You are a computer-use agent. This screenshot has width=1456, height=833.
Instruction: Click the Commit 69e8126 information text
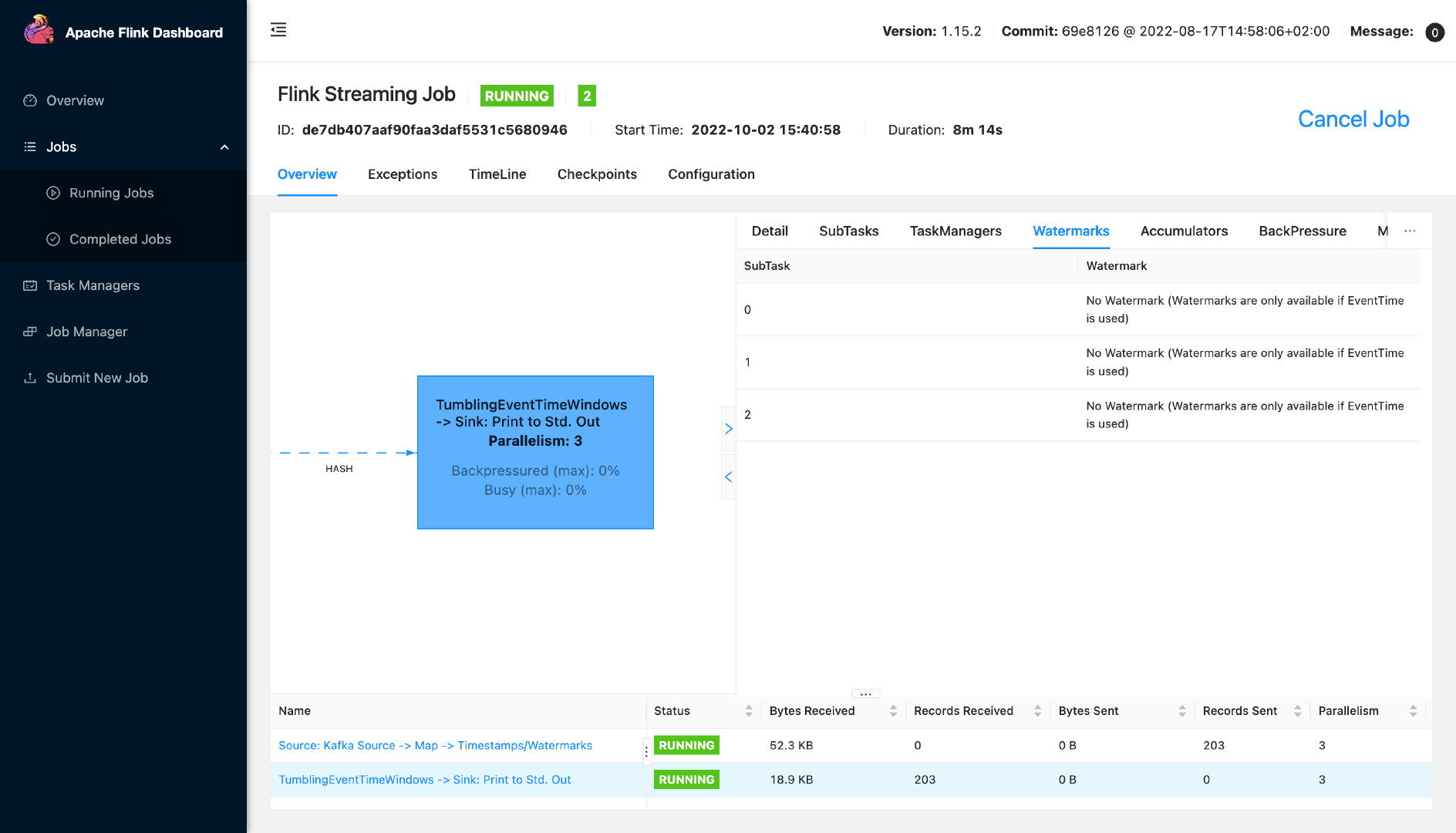(x=1165, y=32)
